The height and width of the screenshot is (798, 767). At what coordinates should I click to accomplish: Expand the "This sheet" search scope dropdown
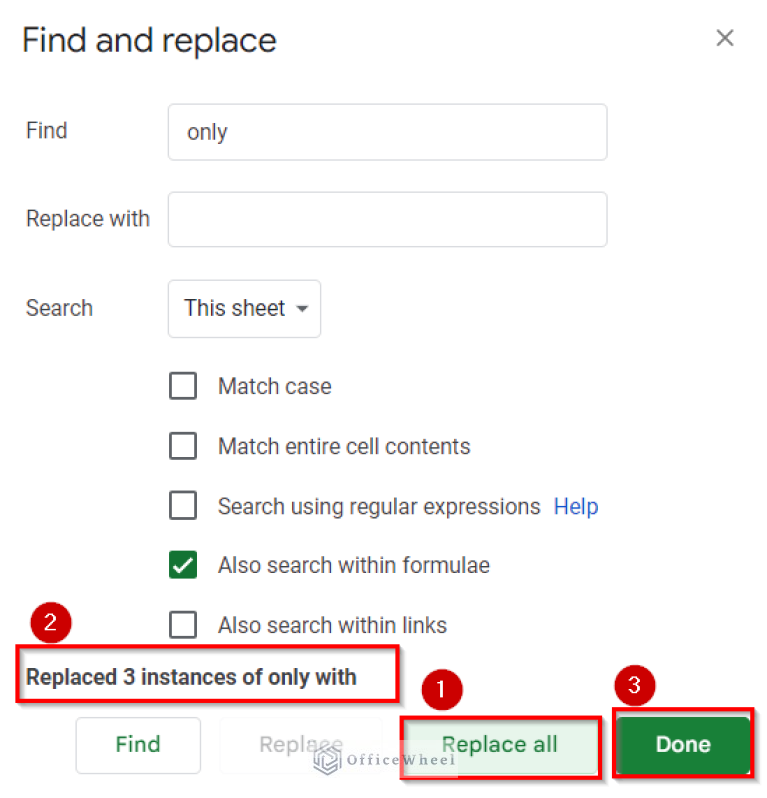tap(244, 309)
